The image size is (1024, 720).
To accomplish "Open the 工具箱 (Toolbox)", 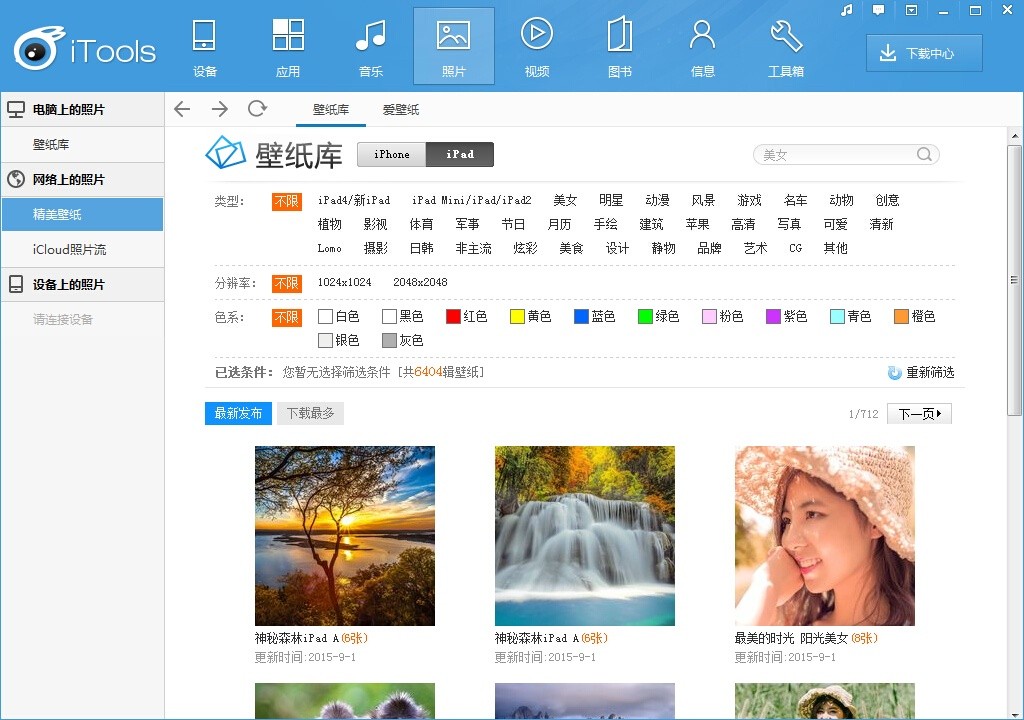I will (x=786, y=45).
